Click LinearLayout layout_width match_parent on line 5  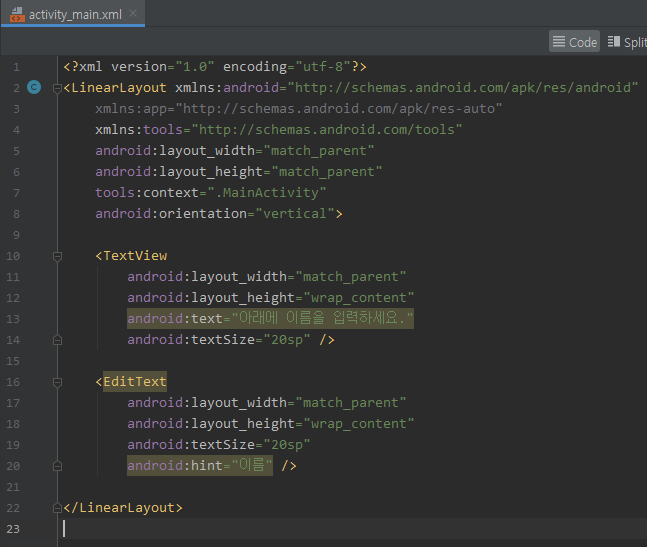[234, 151]
